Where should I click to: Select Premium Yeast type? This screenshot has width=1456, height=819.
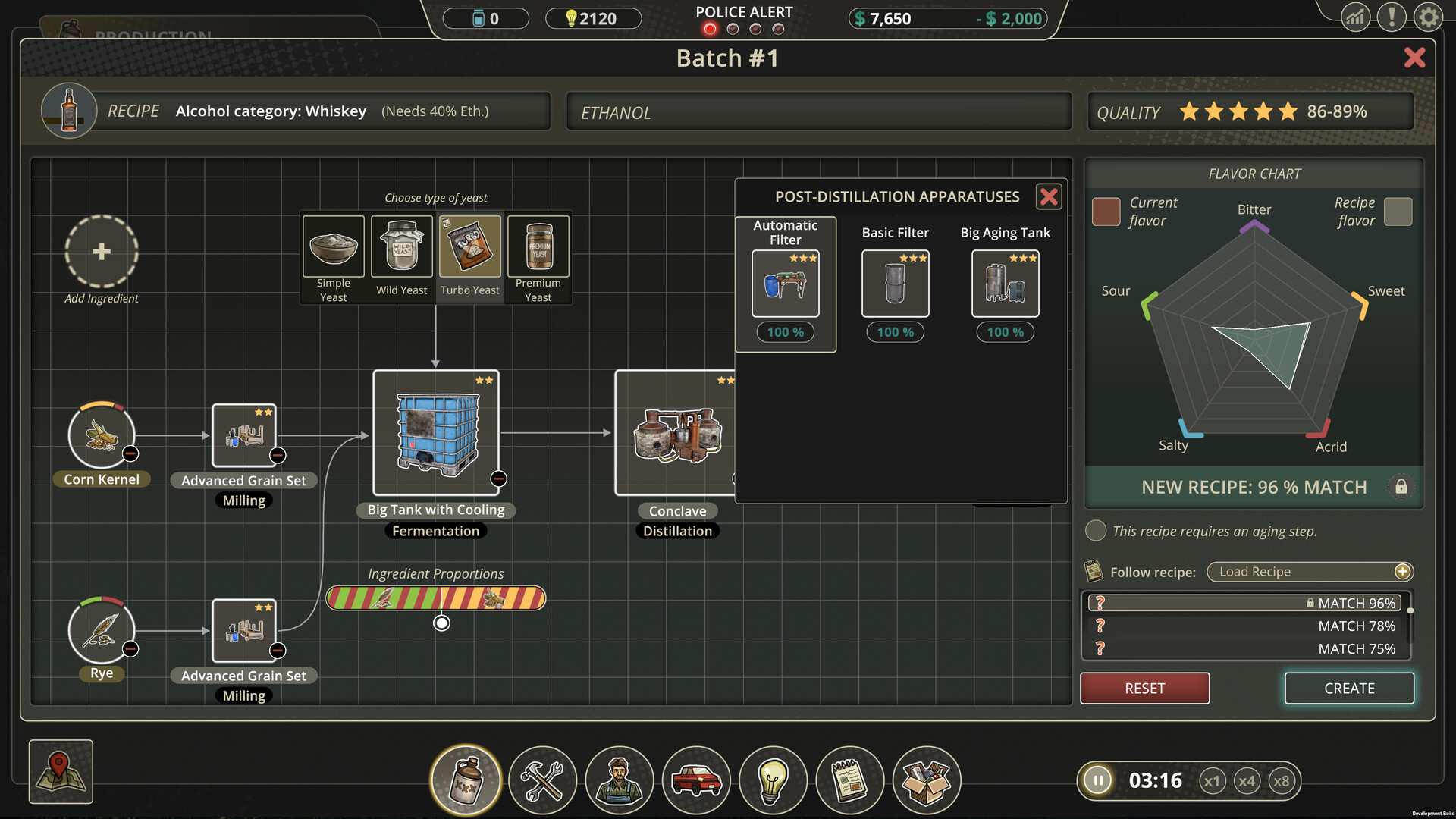[538, 247]
